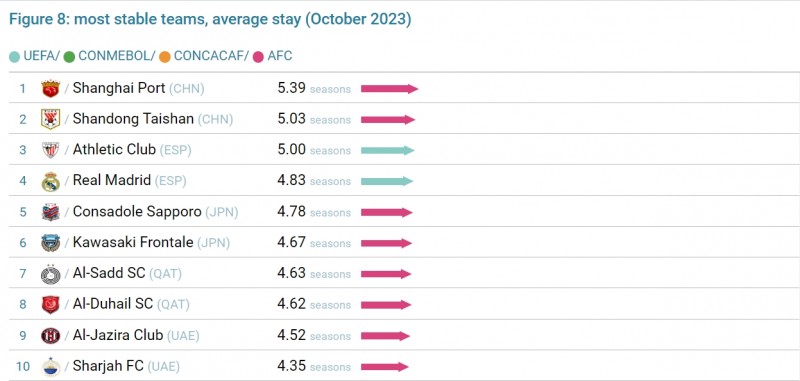The width and height of the screenshot is (800, 381).
Task: Click the Athletic Club crest icon
Action: pyautogui.click(x=51, y=150)
